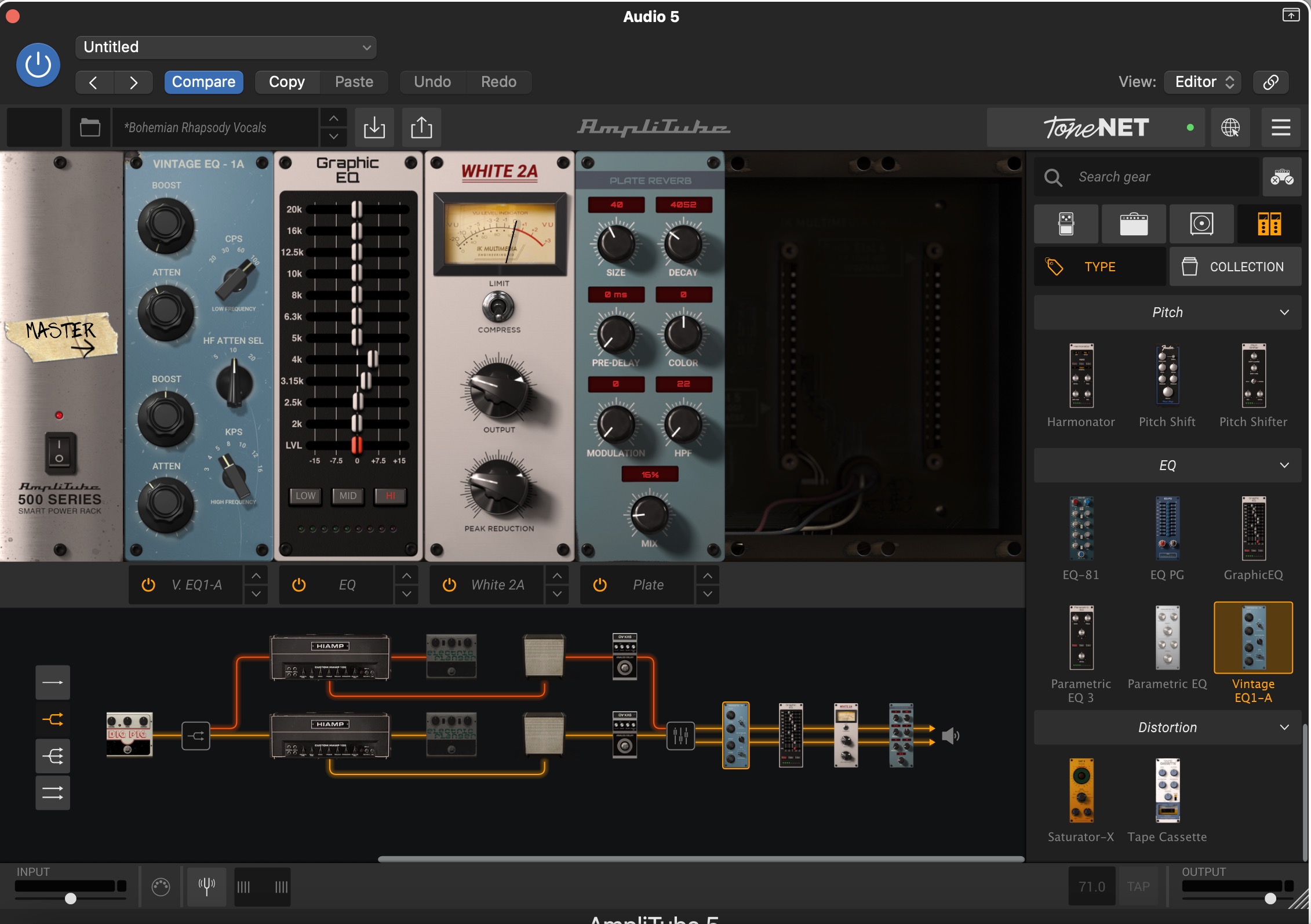Toggle the plugin bypass power button
Screen dimensions: 1311x924
click(38, 64)
